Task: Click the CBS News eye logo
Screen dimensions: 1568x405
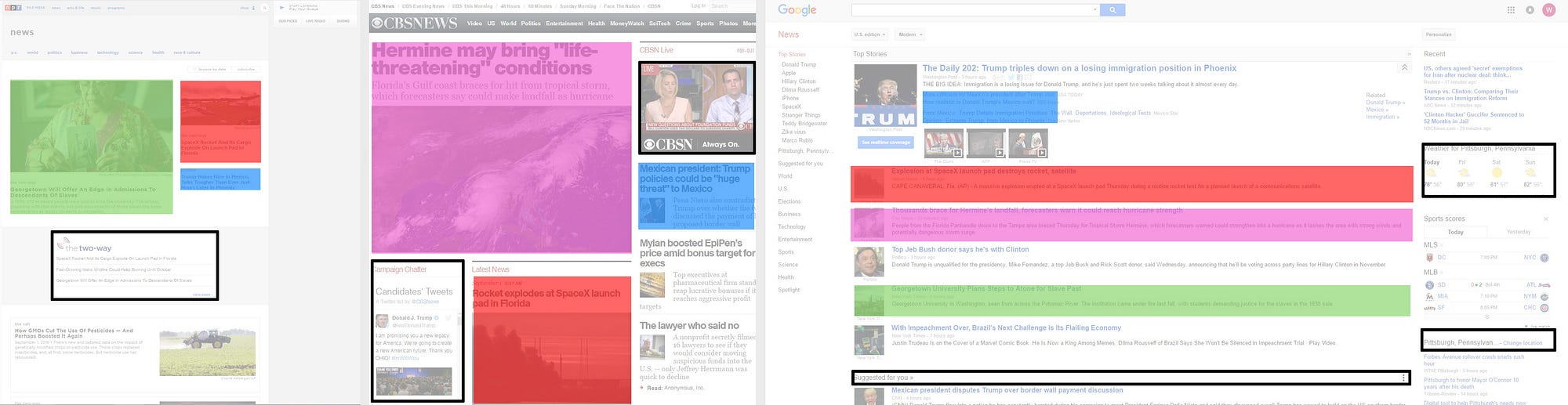Action: point(377,24)
